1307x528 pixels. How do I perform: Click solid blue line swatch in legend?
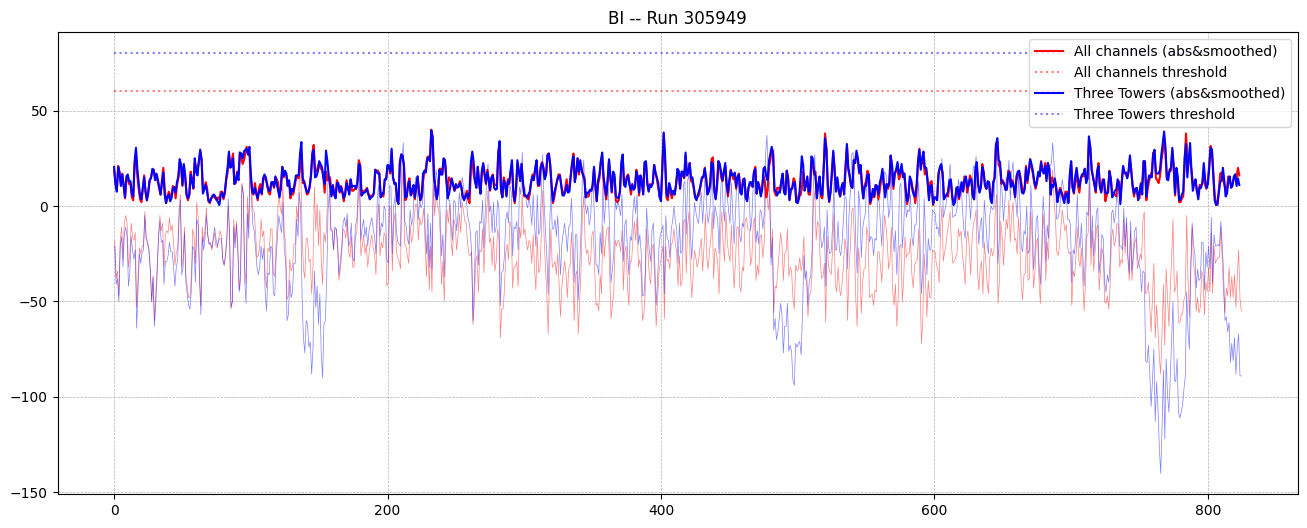coord(1050,93)
